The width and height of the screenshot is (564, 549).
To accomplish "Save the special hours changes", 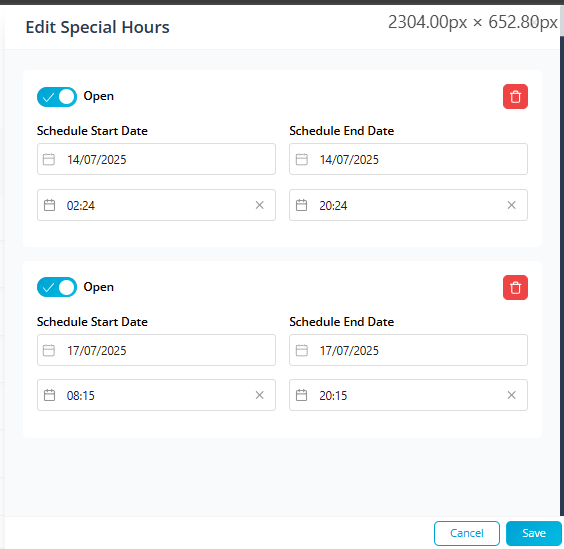I will [x=534, y=533].
